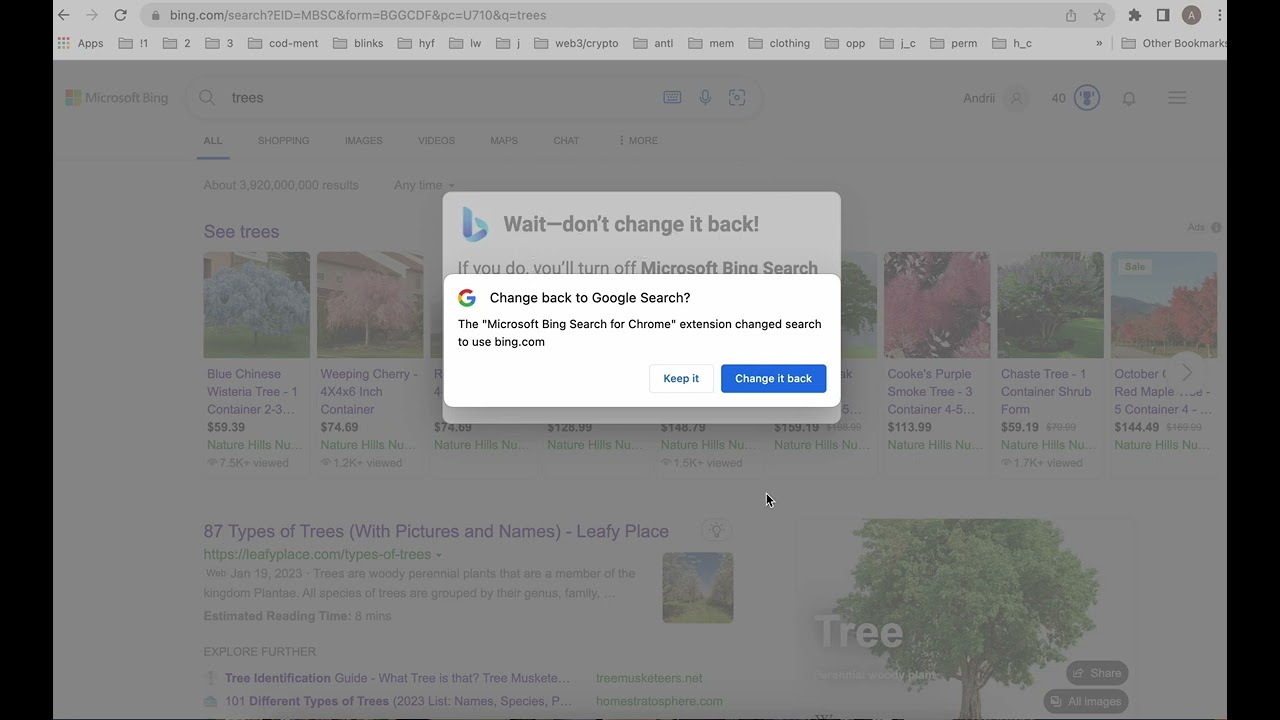
Task: Open the cod-ment bookmark folder
Action: tap(283, 43)
